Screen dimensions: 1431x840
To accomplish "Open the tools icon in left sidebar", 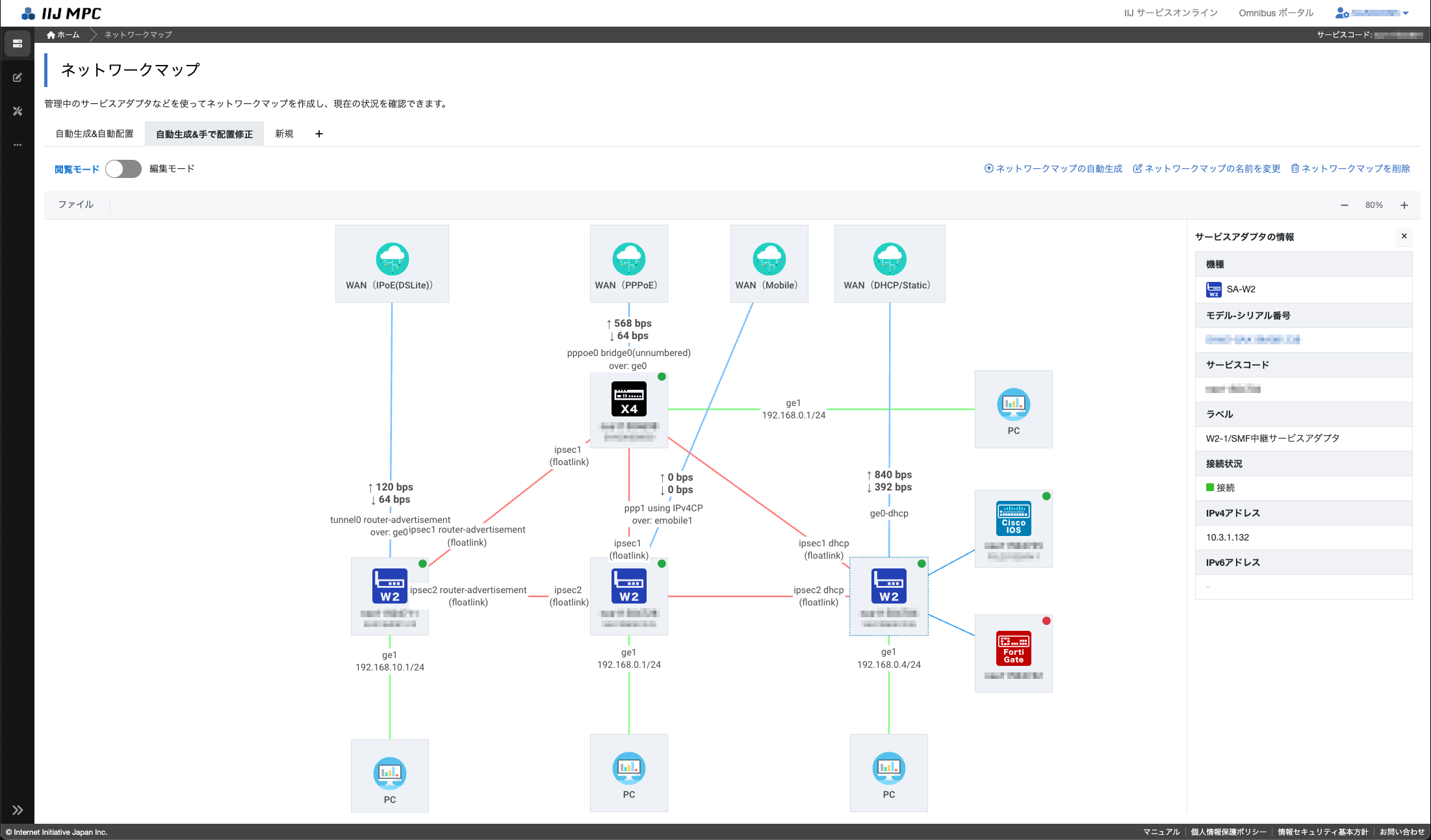I will pos(18,111).
